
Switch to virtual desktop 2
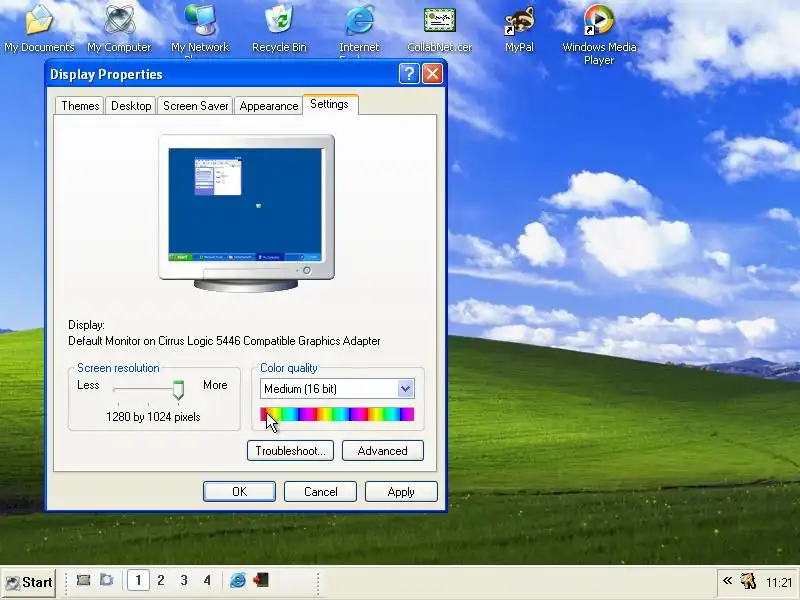(x=161, y=581)
